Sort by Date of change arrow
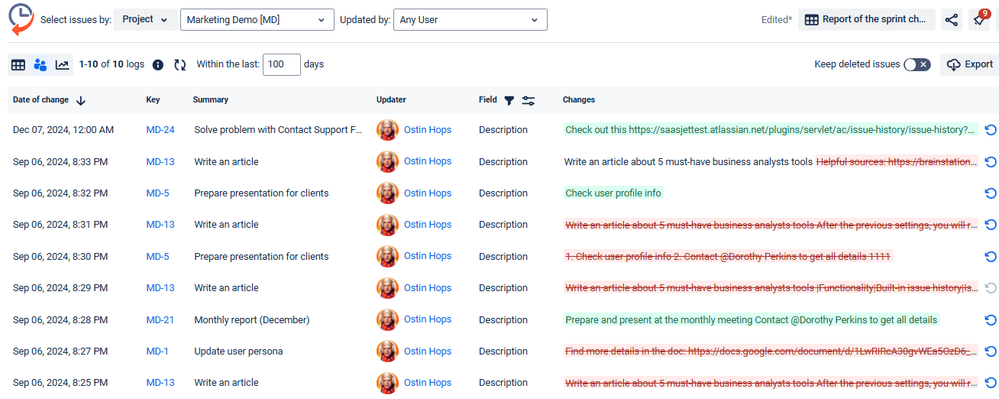The height and width of the screenshot is (399, 999). point(80,100)
